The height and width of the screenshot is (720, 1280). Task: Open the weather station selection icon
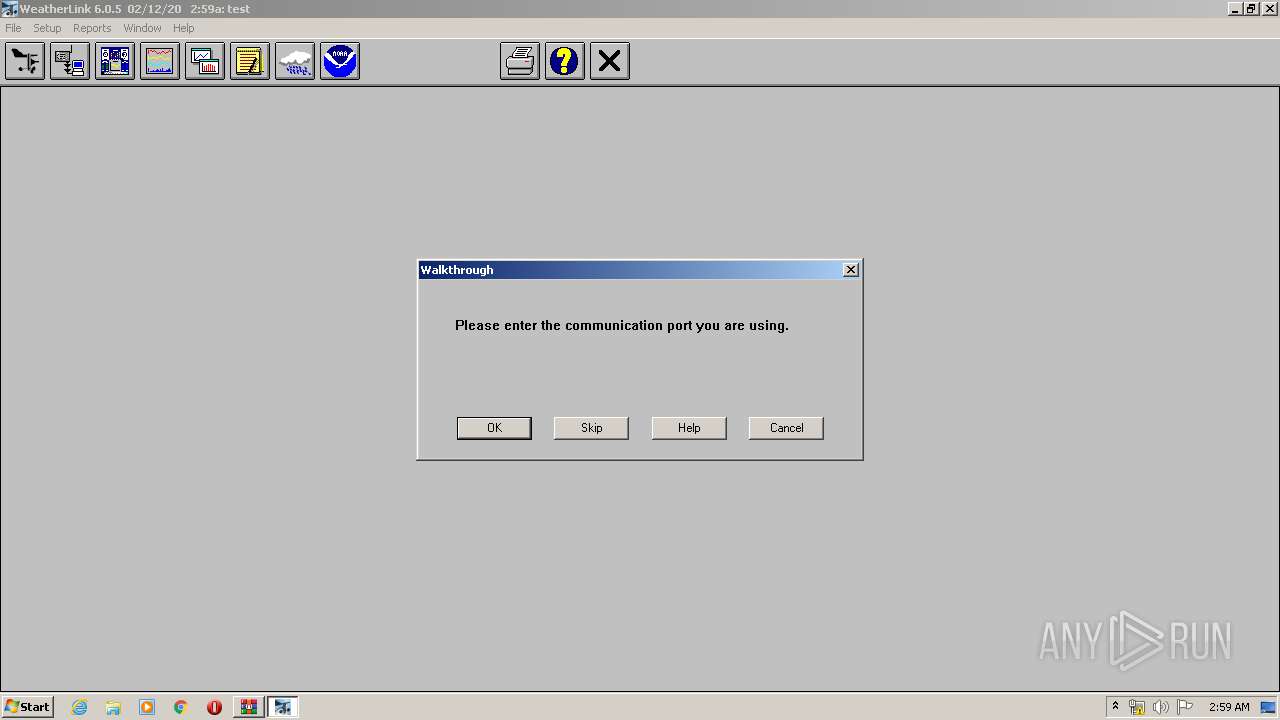25,61
